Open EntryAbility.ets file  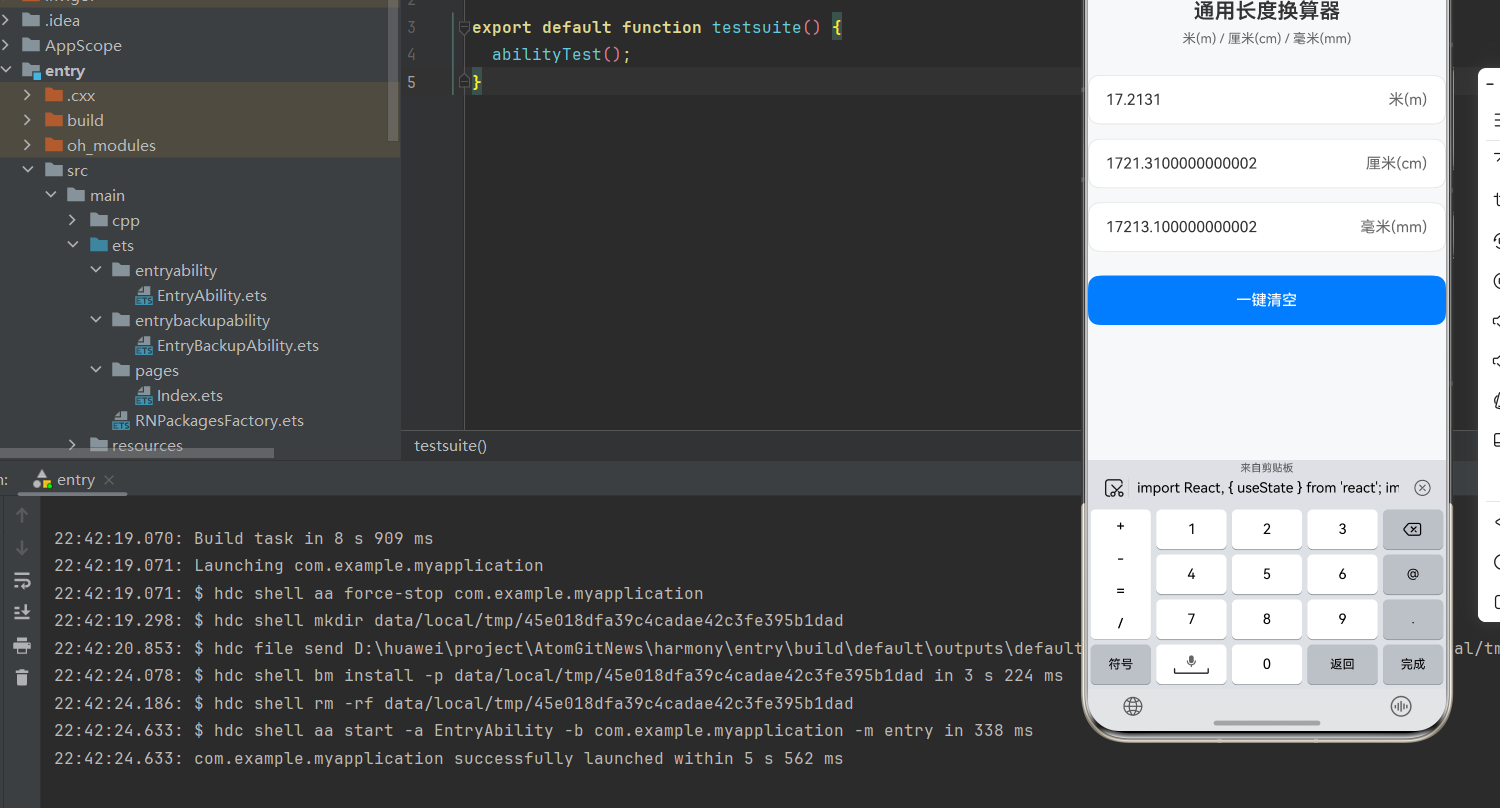pyautogui.click(x=211, y=295)
